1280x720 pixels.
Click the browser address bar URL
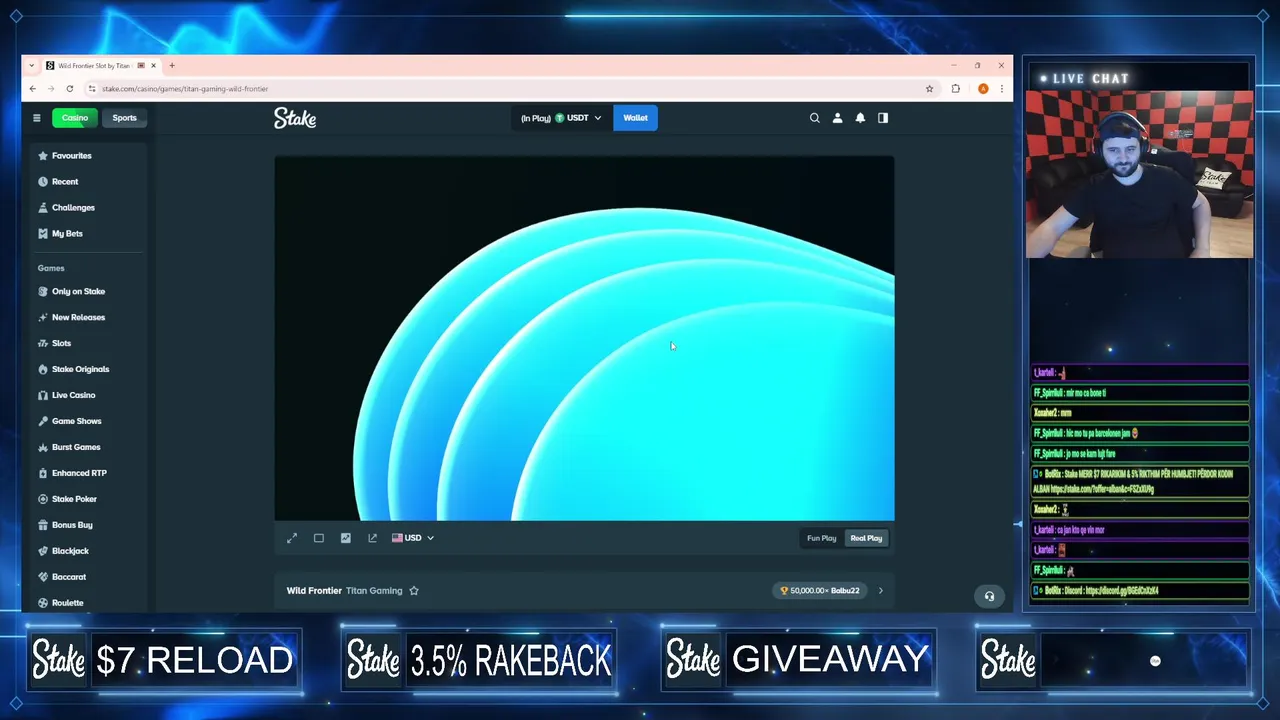[185, 89]
